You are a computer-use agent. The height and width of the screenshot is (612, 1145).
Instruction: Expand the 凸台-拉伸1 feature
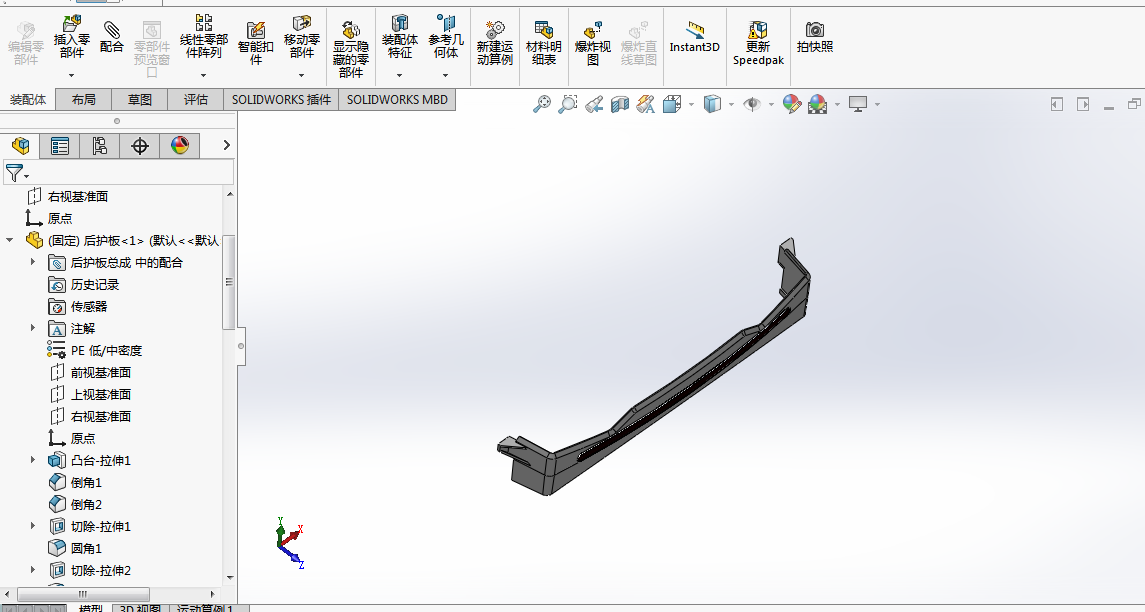coord(32,459)
